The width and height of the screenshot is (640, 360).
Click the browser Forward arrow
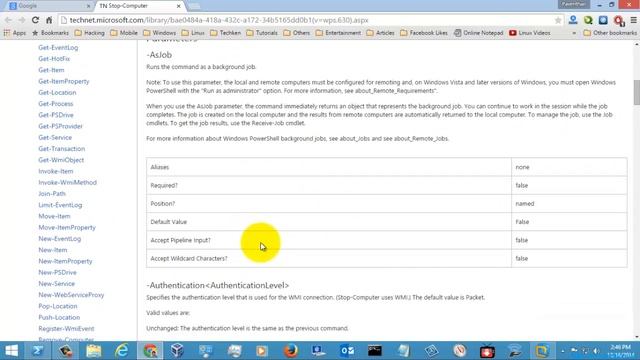pos(22,20)
